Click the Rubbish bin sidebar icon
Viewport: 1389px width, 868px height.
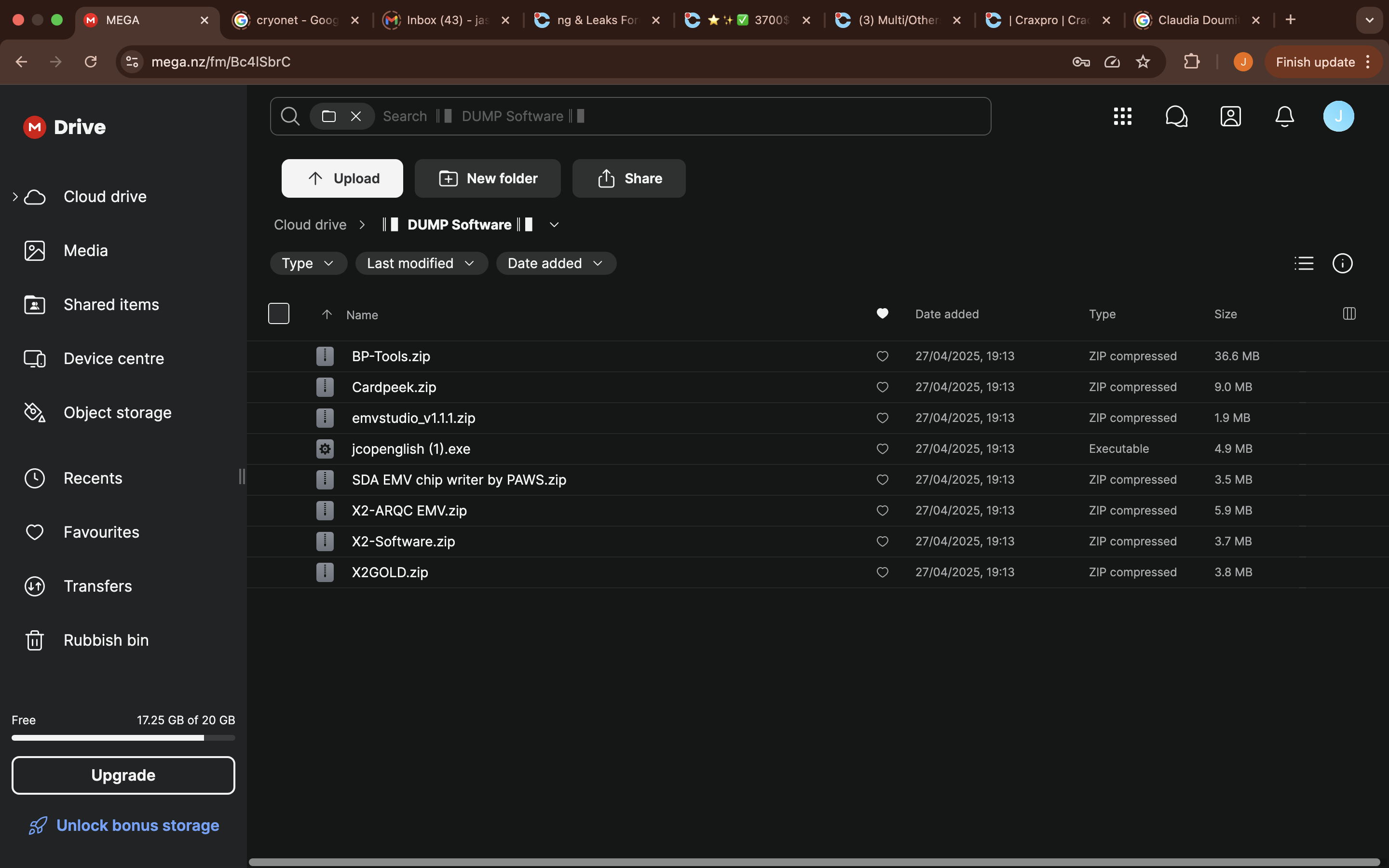[x=34, y=640]
